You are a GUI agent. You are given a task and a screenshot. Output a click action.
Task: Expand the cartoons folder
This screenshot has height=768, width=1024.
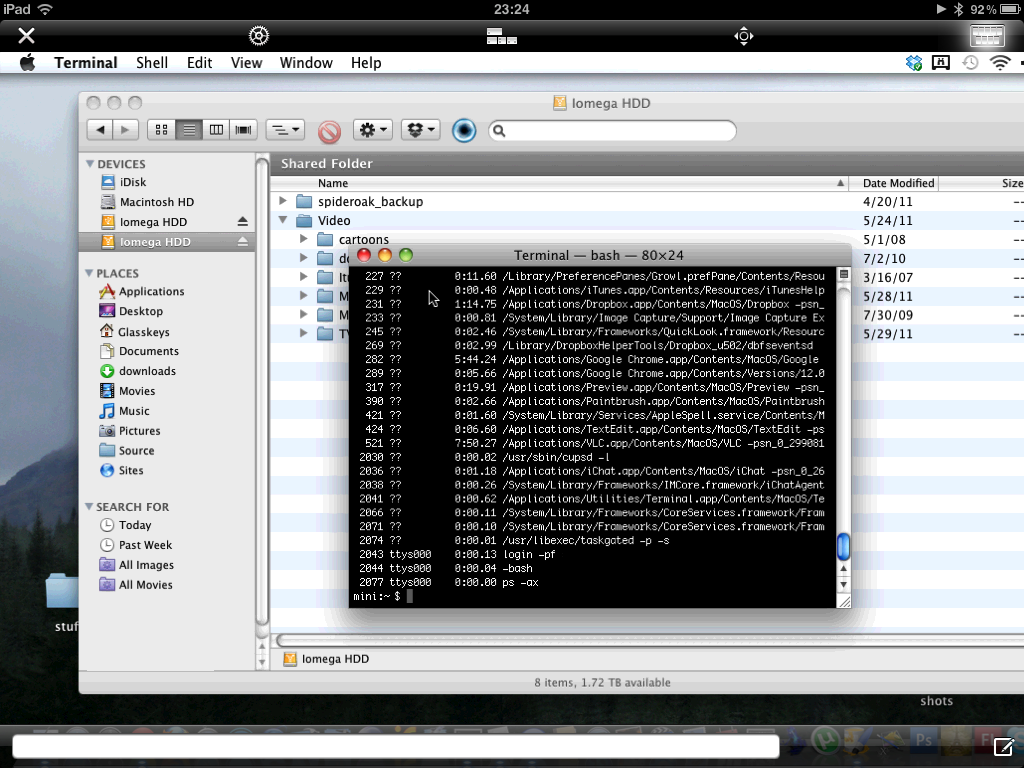[x=304, y=240]
